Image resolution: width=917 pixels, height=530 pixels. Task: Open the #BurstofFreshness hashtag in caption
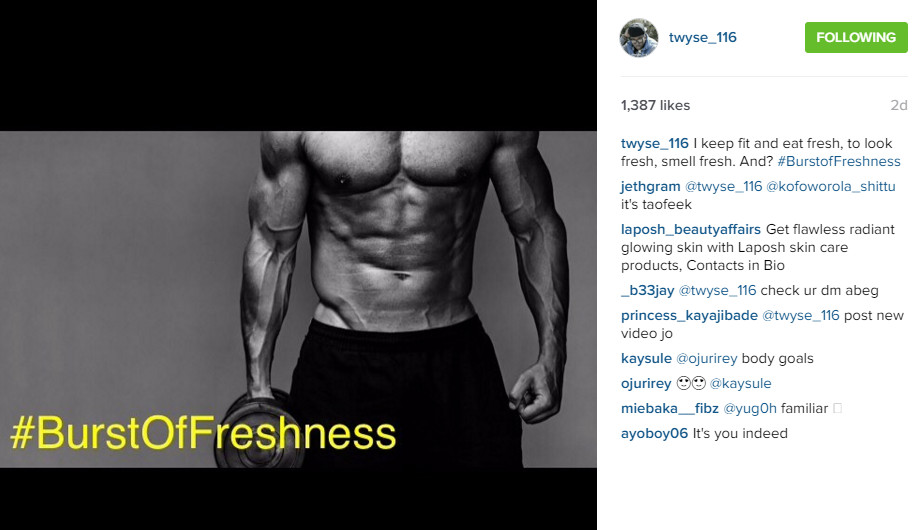click(x=839, y=161)
